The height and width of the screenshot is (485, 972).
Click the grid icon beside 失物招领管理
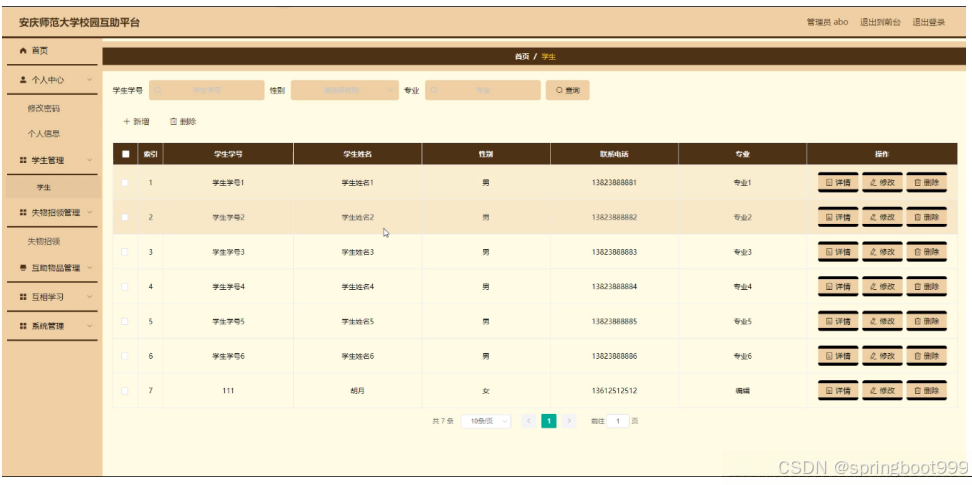click(x=24, y=213)
